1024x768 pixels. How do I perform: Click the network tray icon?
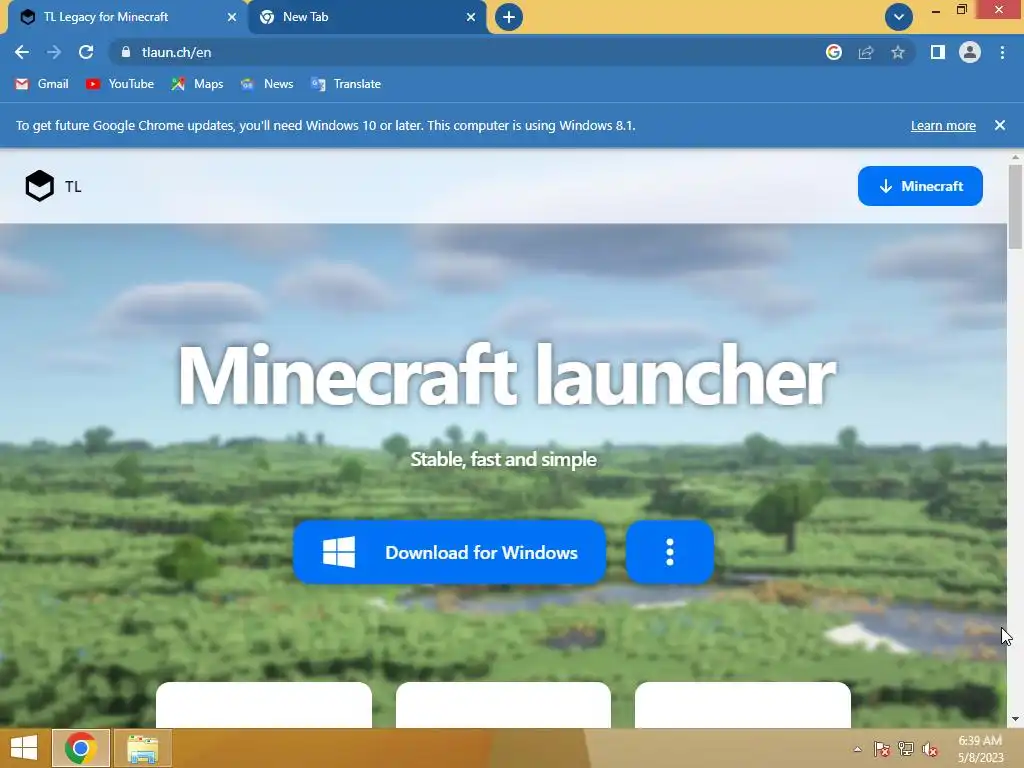tap(906, 749)
